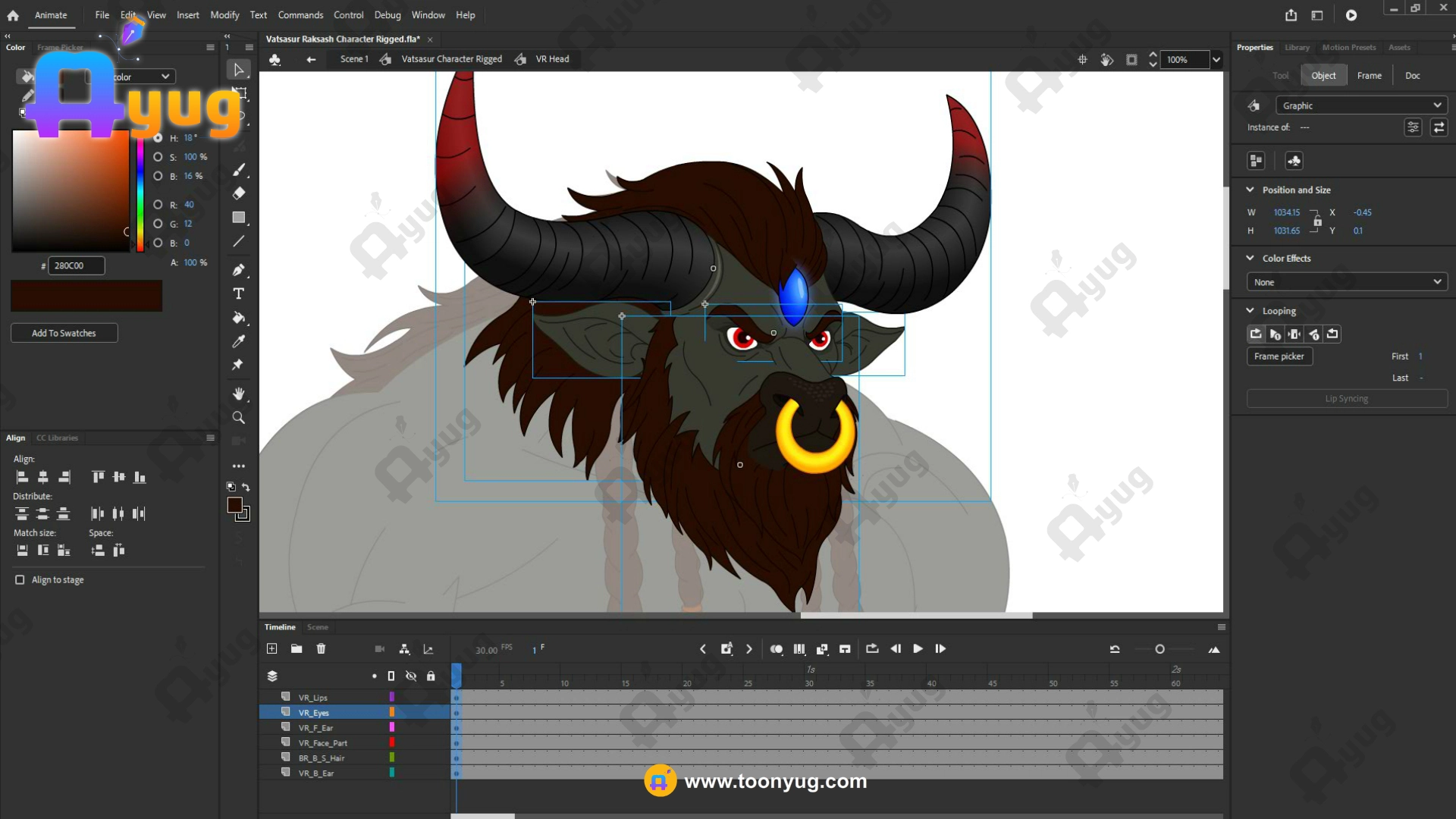Select the Zoom magnifier tool
This screenshot has height=819, width=1456.
click(x=238, y=418)
